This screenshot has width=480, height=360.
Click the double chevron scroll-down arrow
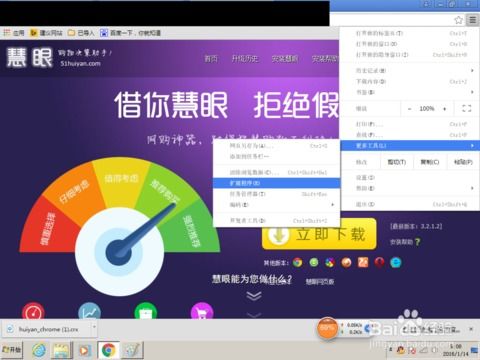[254, 296]
